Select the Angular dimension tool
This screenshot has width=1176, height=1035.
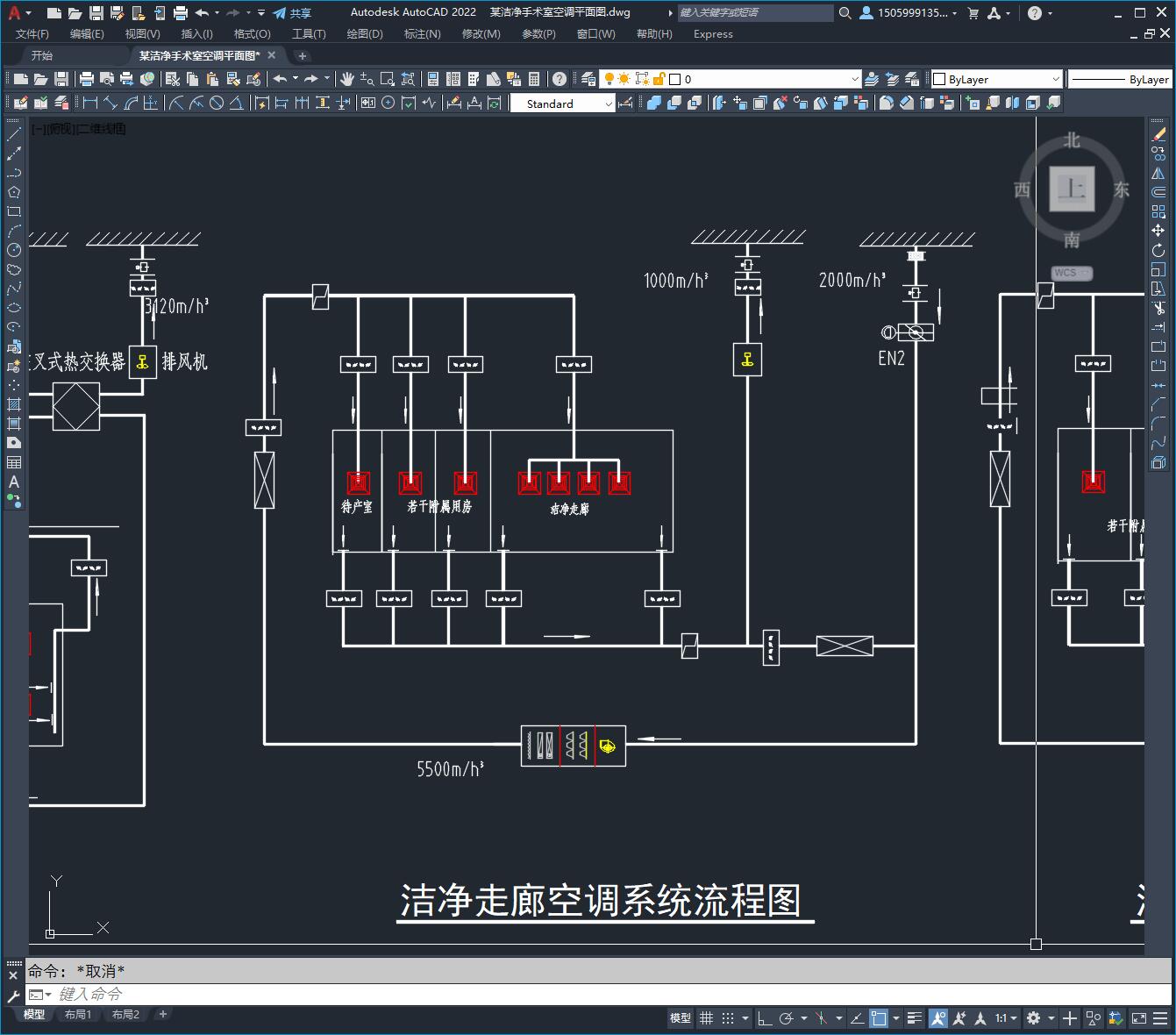click(x=236, y=103)
